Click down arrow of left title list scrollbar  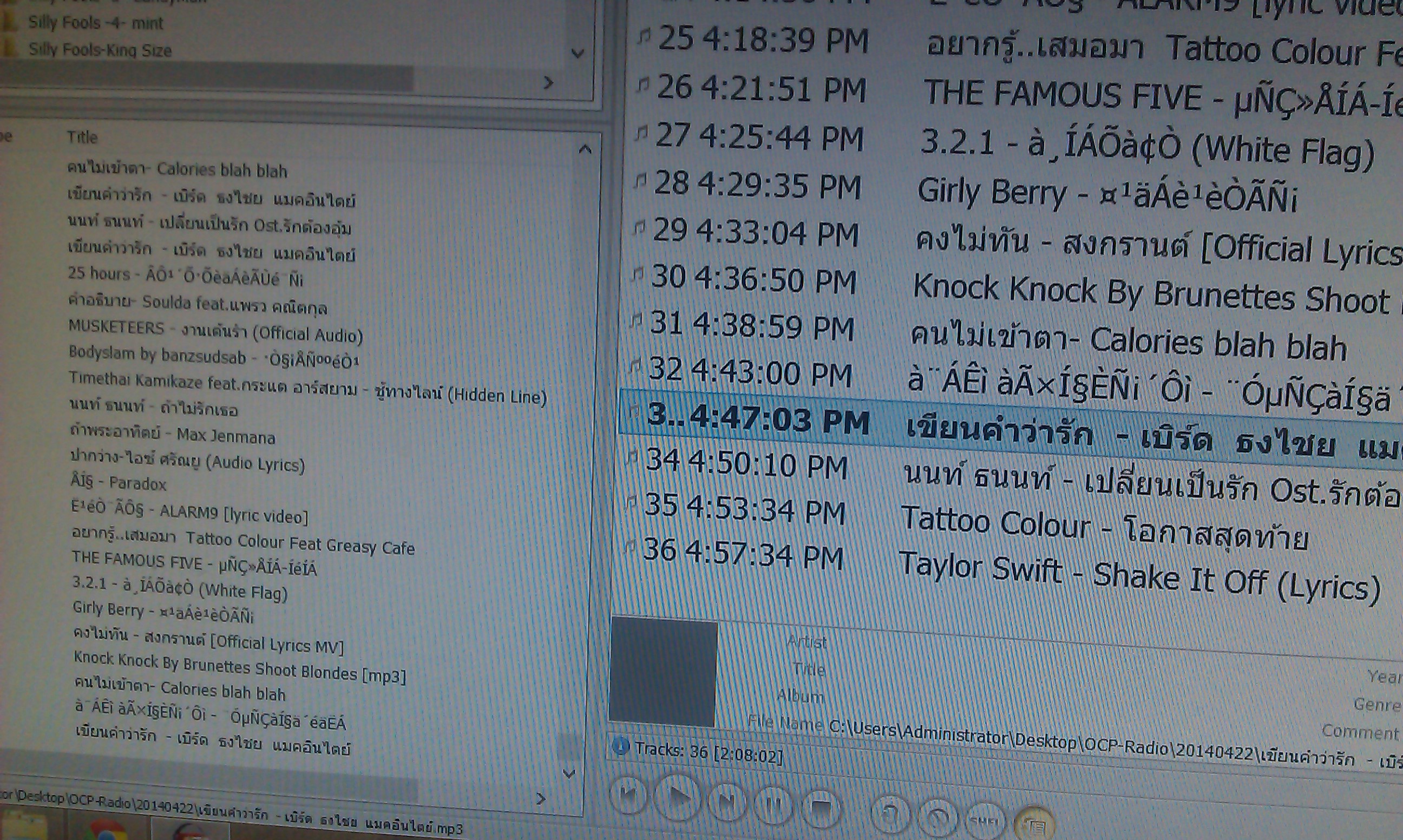coord(569,773)
